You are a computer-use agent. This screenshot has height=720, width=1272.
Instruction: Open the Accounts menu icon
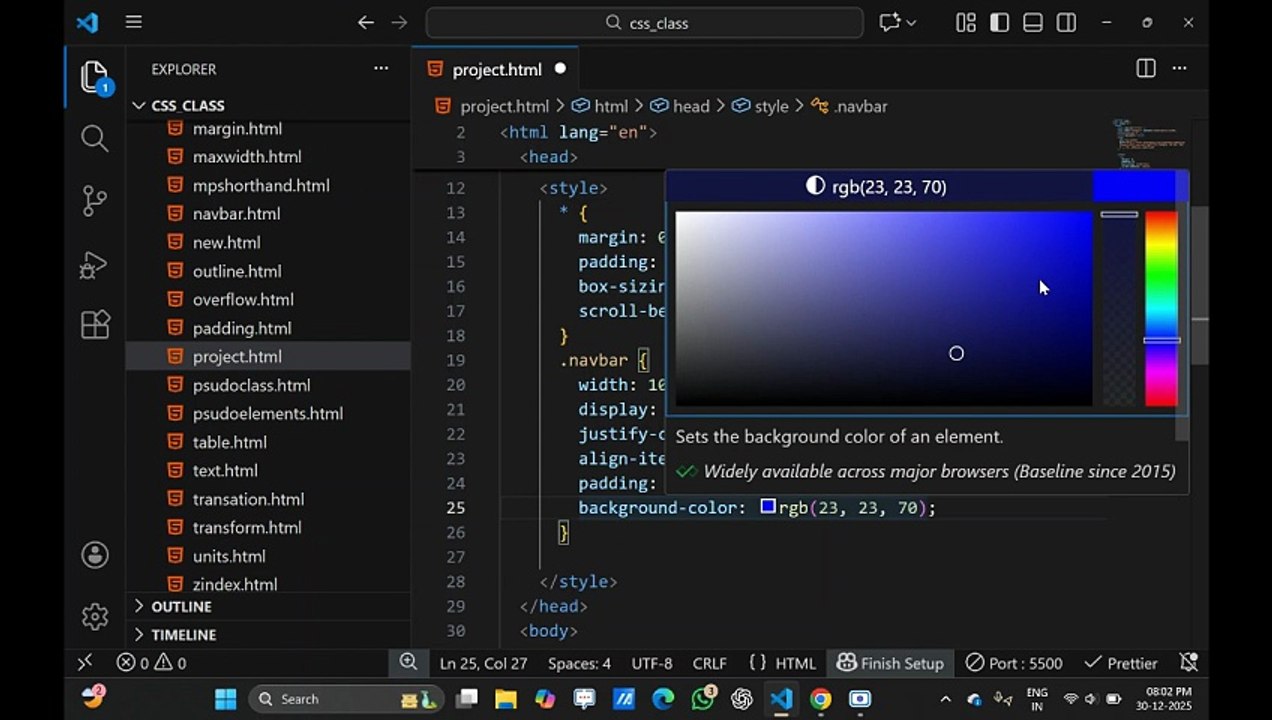click(x=95, y=555)
